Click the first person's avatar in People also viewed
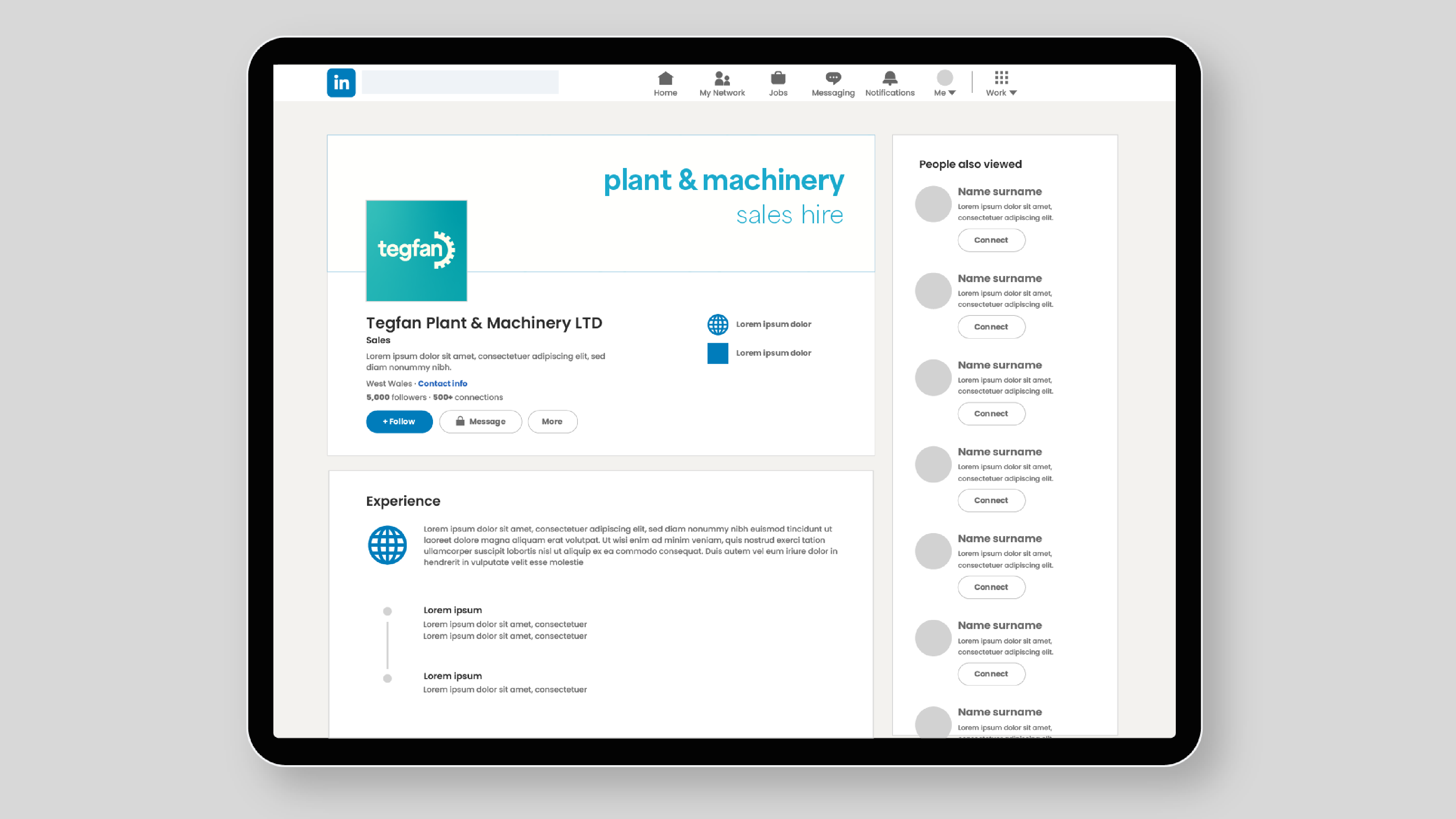This screenshot has width=1456, height=819. (x=933, y=204)
